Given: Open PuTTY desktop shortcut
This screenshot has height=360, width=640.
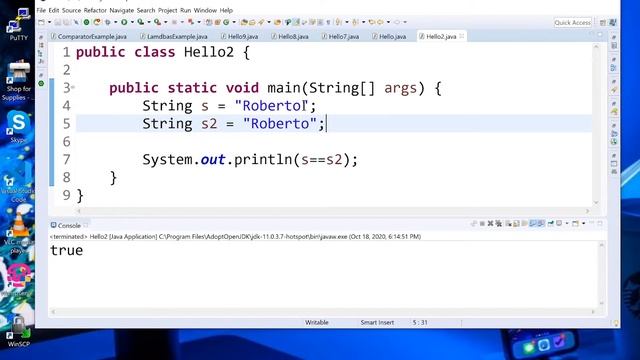Looking at the screenshot, I should click(x=18, y=24).
